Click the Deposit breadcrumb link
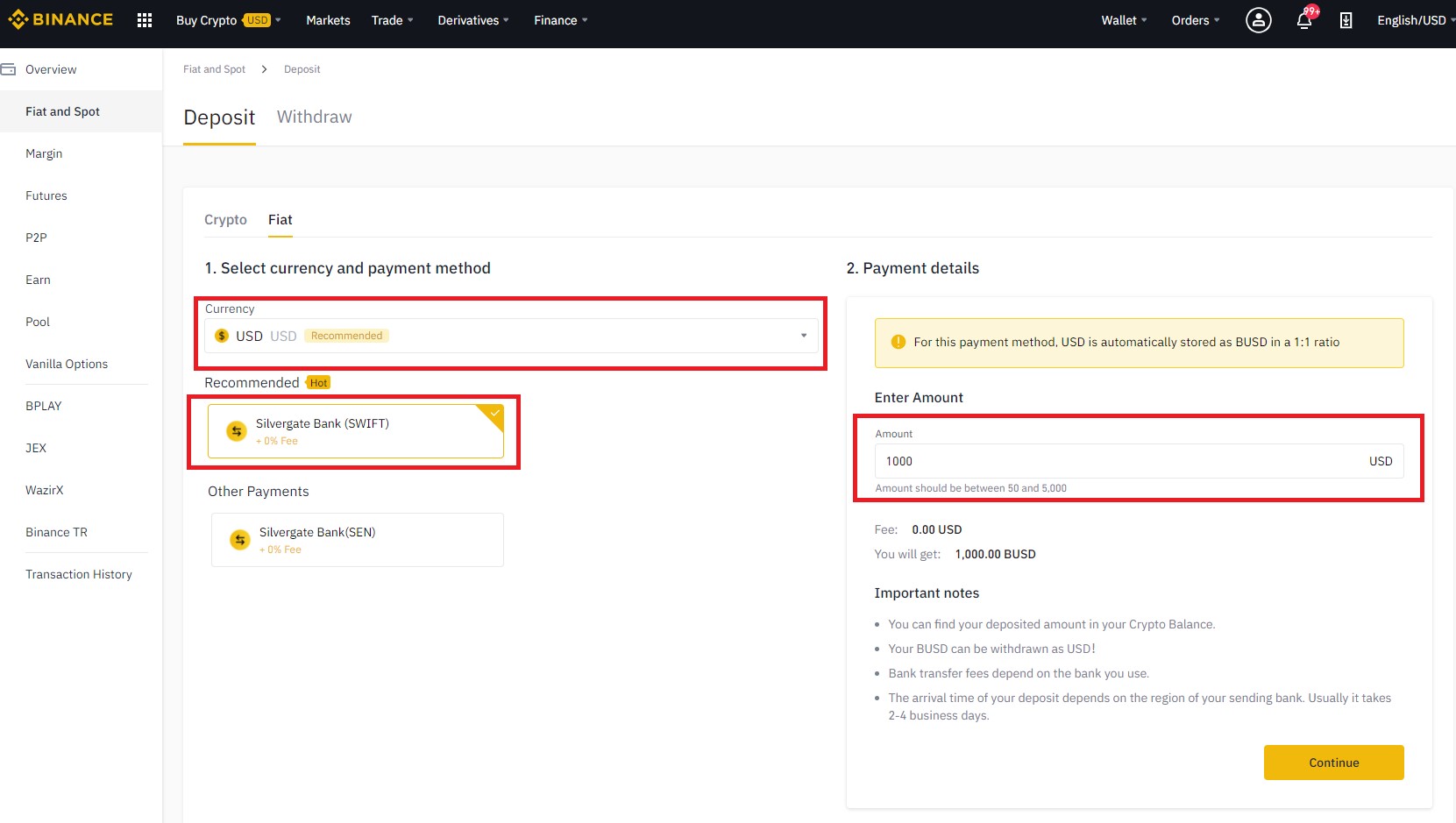Screen dimensions: 1456x823 tap(302, 69)
